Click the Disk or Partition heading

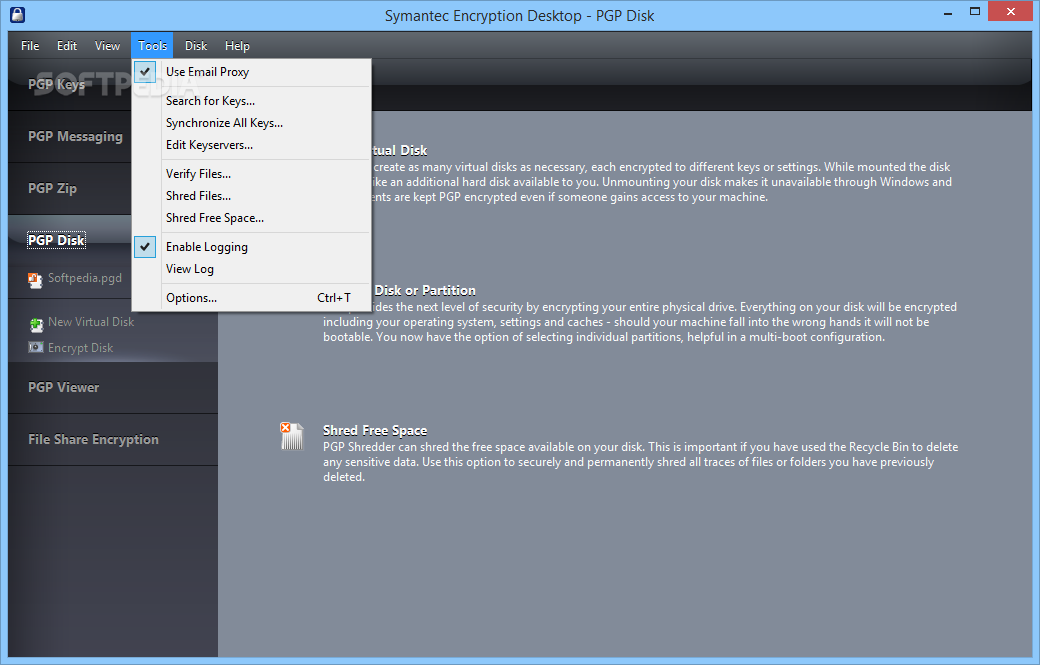(425, 290)
